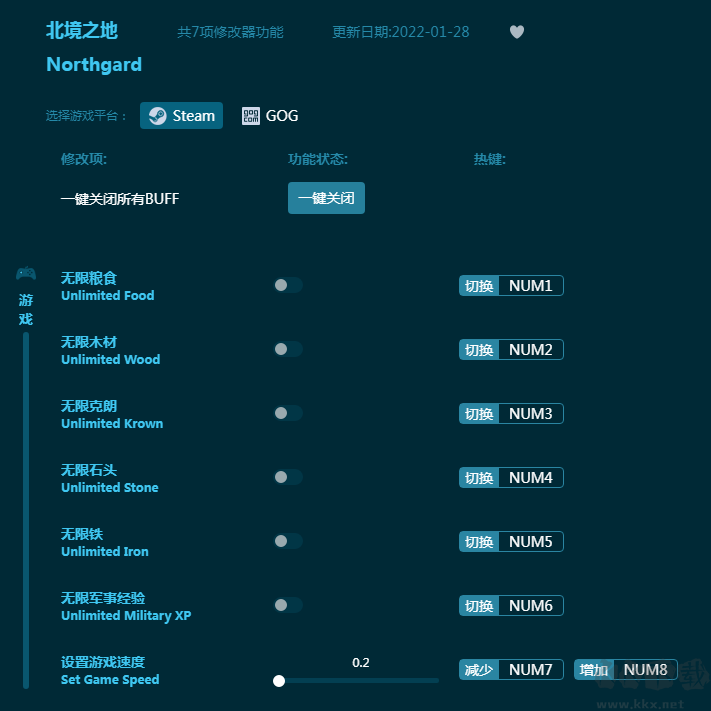Click the 0.2 game speed value
Image resolution: width=711 pixels, height=711 pixels.
coord(360,662)
